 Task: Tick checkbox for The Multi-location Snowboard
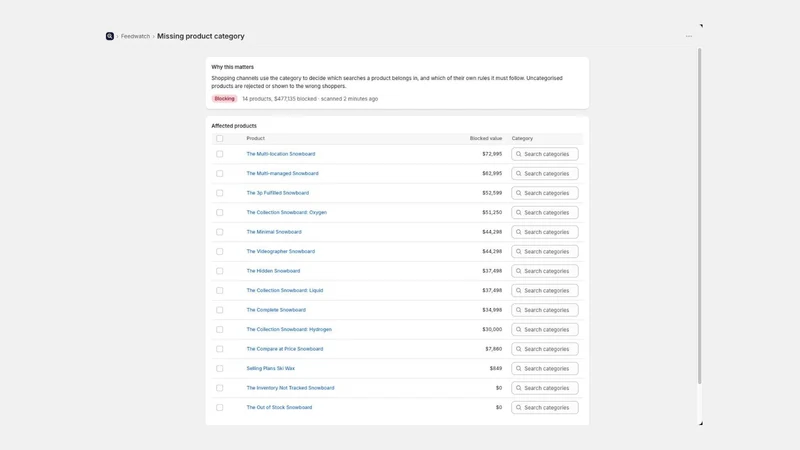pyautogui.click(x=219, y=154)
